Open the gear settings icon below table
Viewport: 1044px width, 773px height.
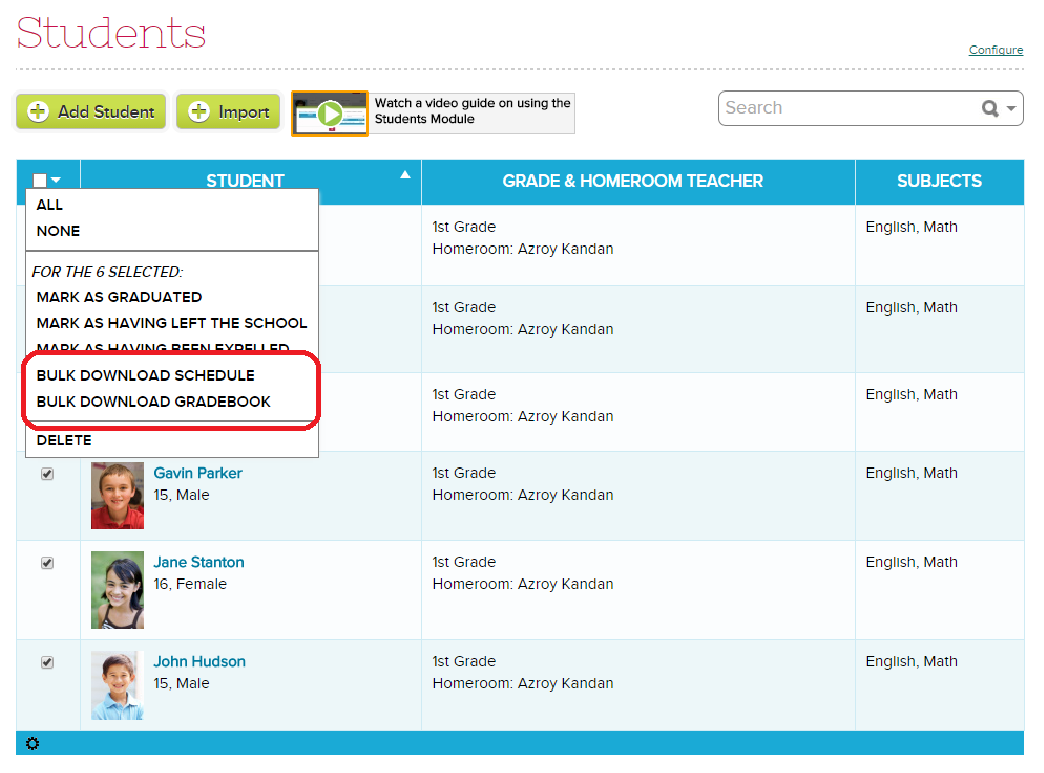coord(32,744)
